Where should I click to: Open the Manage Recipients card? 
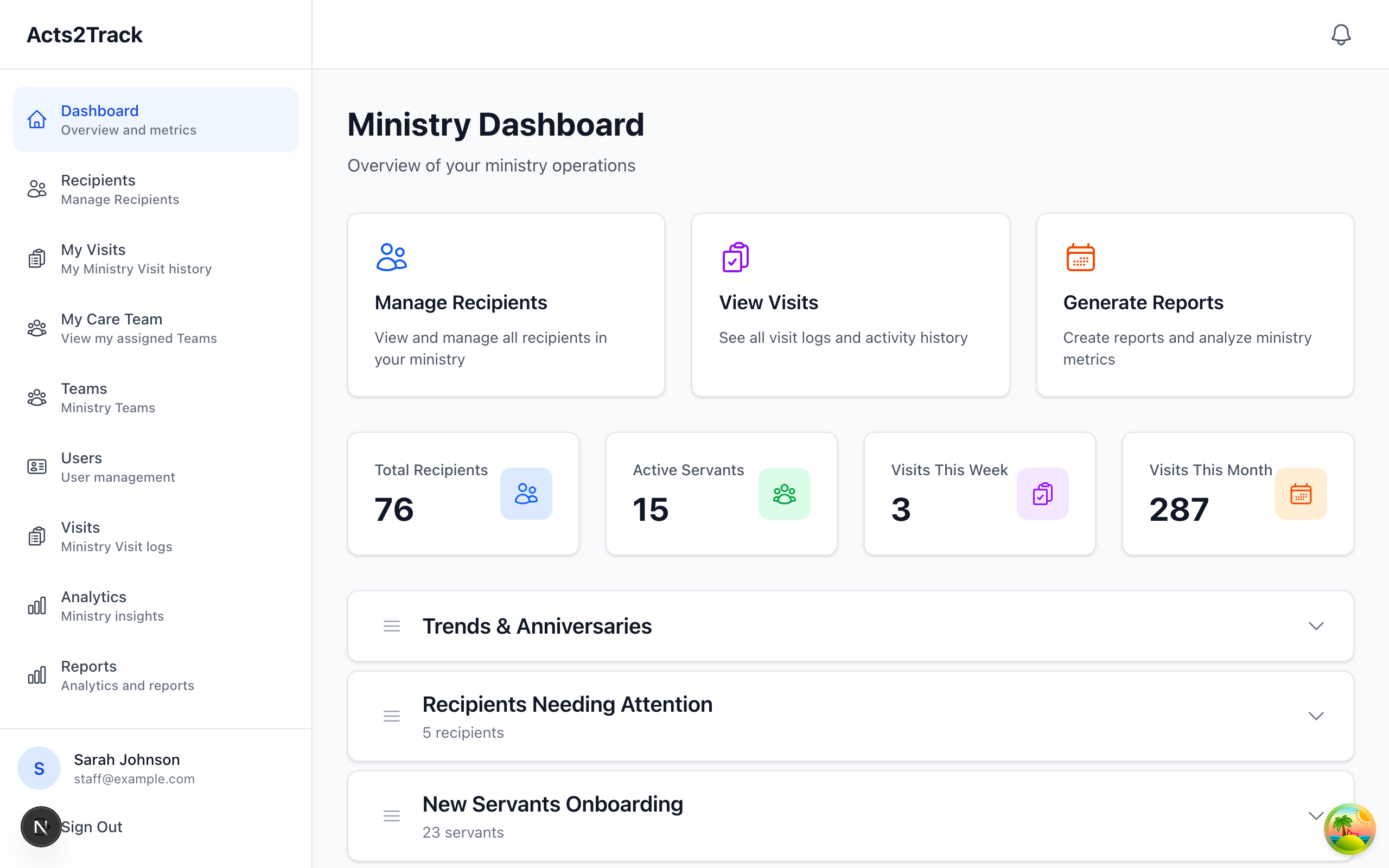tap(506, 305)
